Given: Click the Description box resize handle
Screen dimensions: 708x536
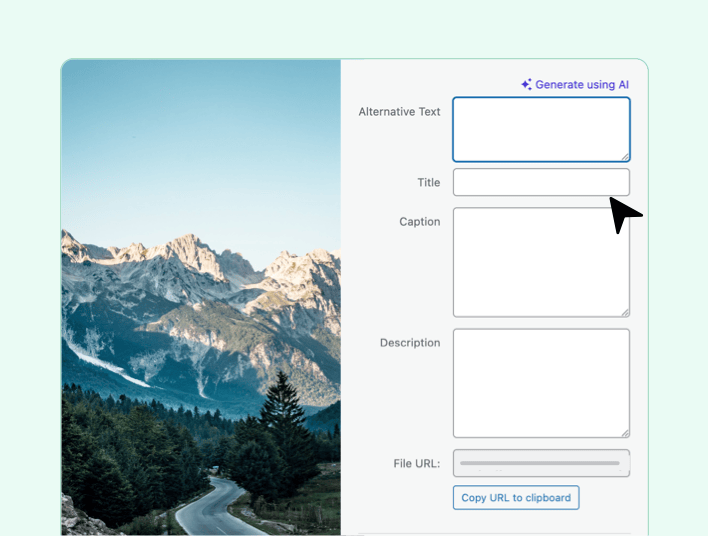Looking at the screenshot, I should 625,433.
